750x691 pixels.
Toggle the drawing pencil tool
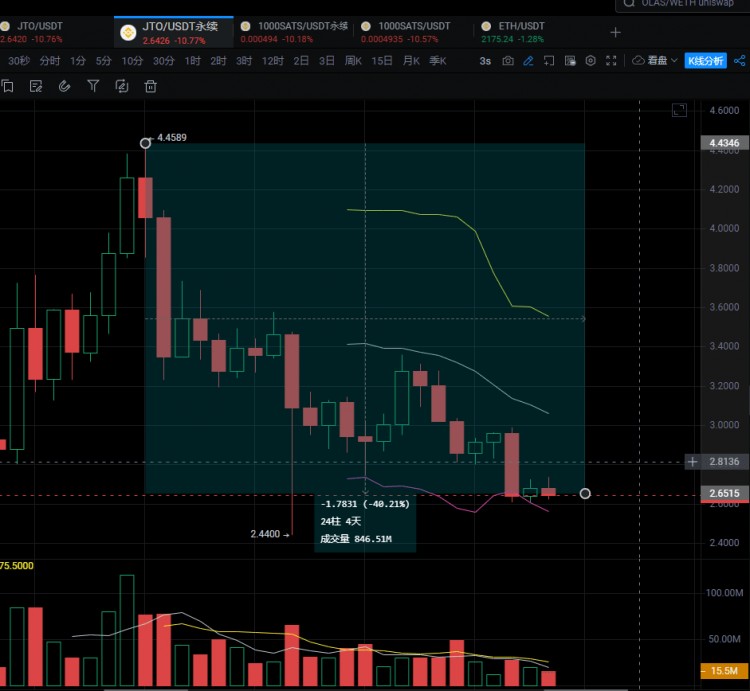(x=528, y=61)
